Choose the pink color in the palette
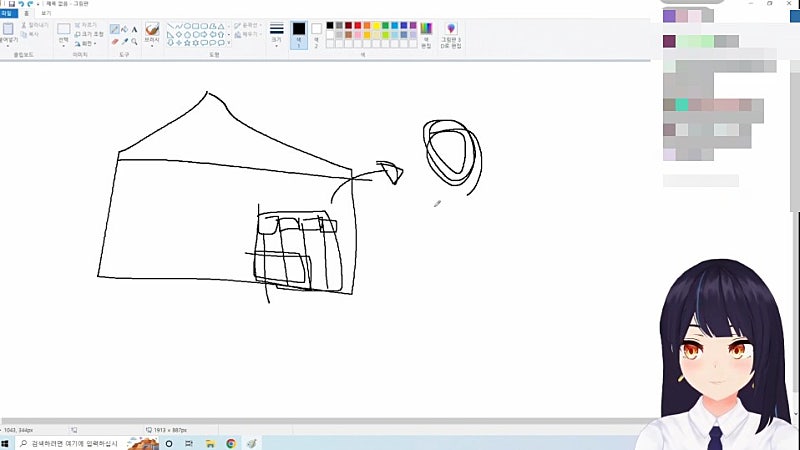This screenshot has height=450, width=800. click(x=358, y=35)
